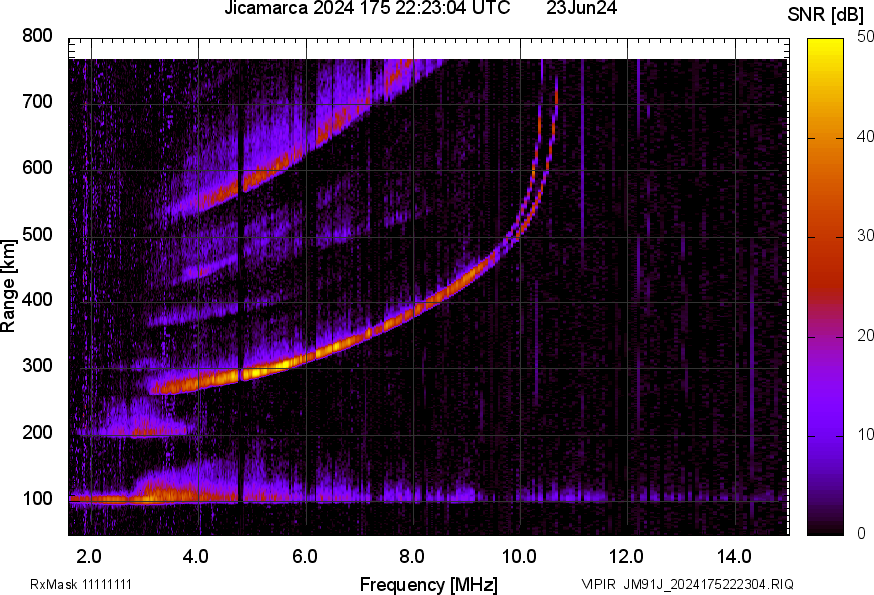Click the 'Range [km]' axis label
874x595 pixels.
coord(8,286)
